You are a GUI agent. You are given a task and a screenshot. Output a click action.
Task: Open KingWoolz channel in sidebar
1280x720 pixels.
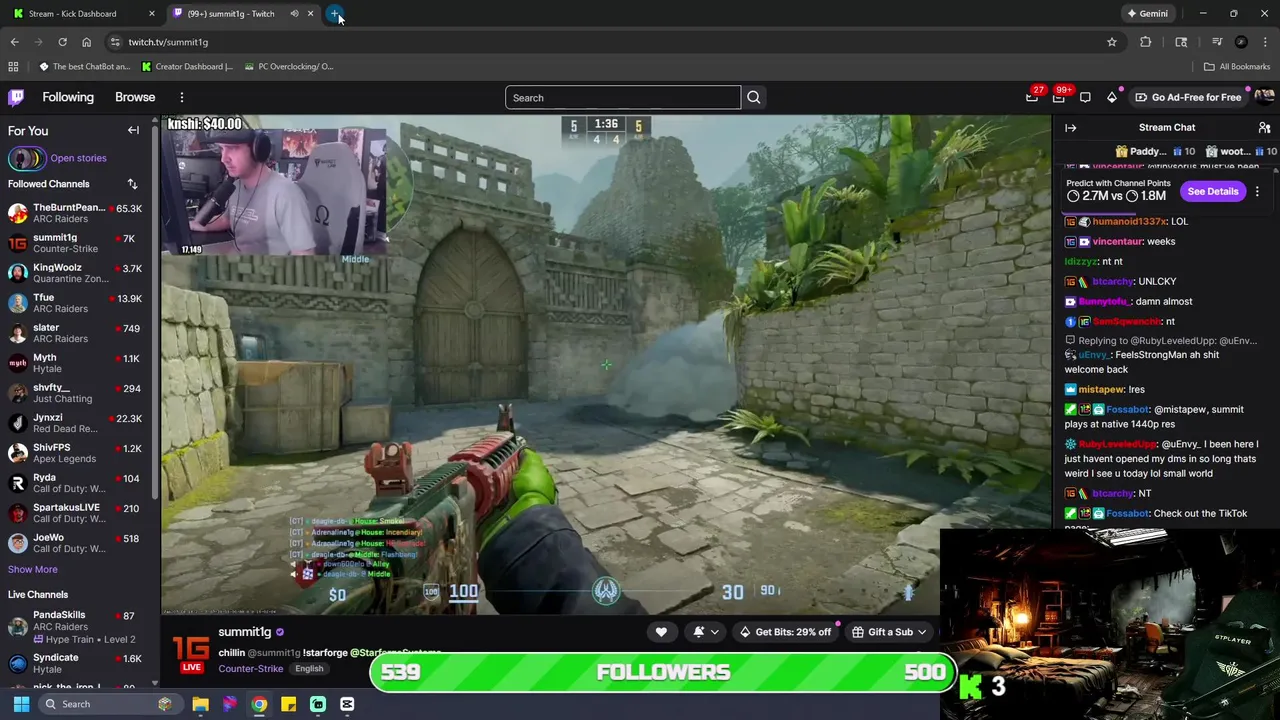click(76, 273)
